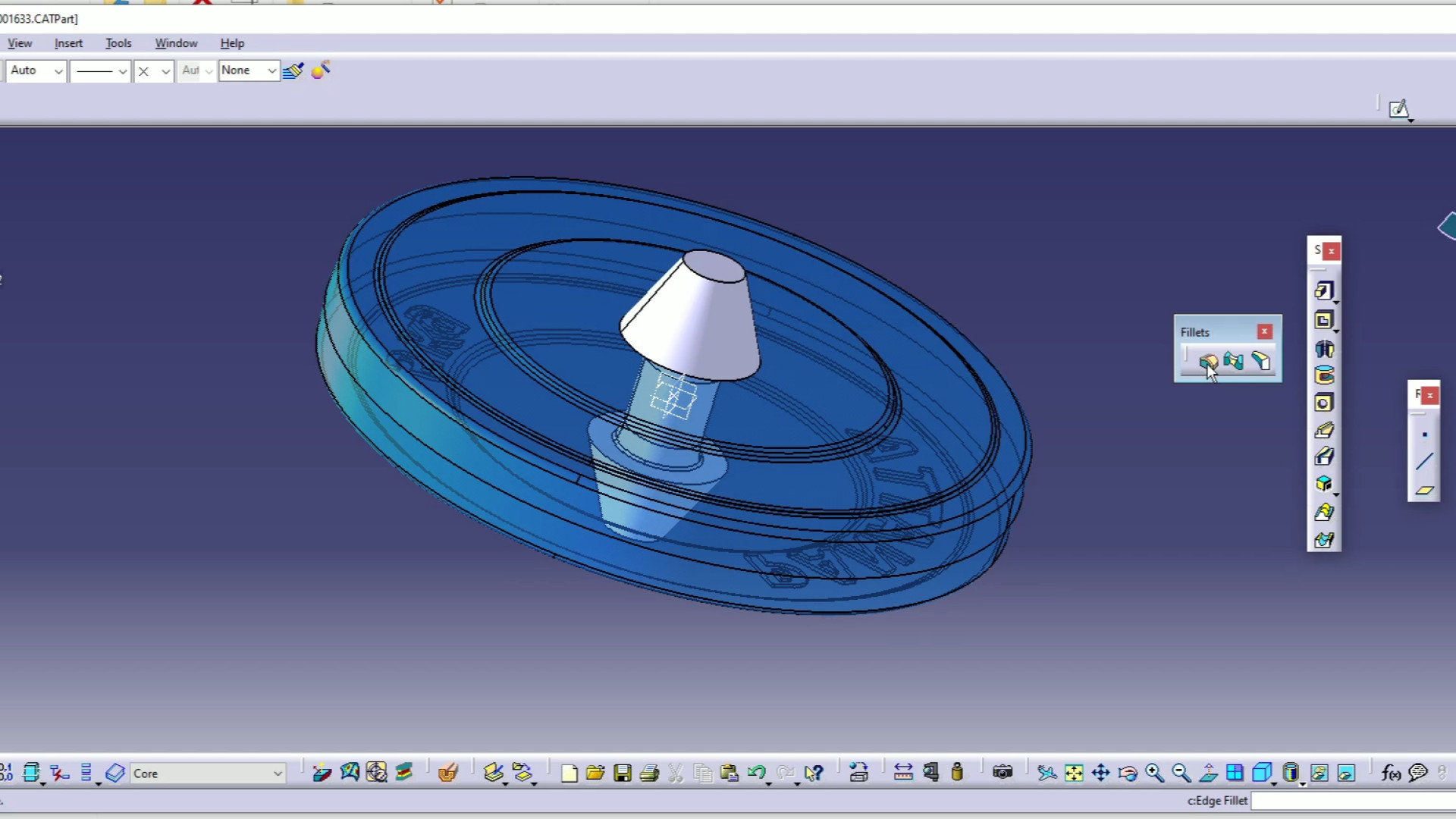Screen dimensions: 1456x819
Task: Select the Pocket tool
Action: coord(1324,320)
